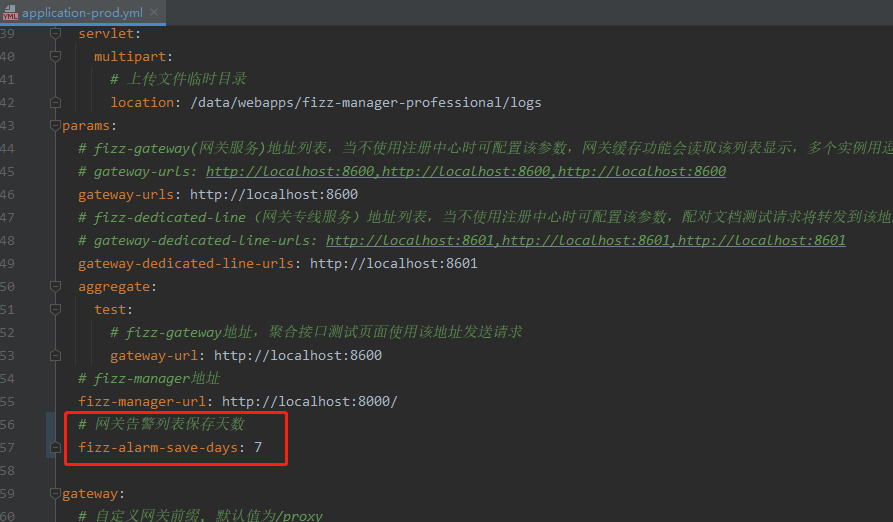Click the fizz-dedicated-line comment text
Viewport: 893px width, 522px height.
point(485,217)
